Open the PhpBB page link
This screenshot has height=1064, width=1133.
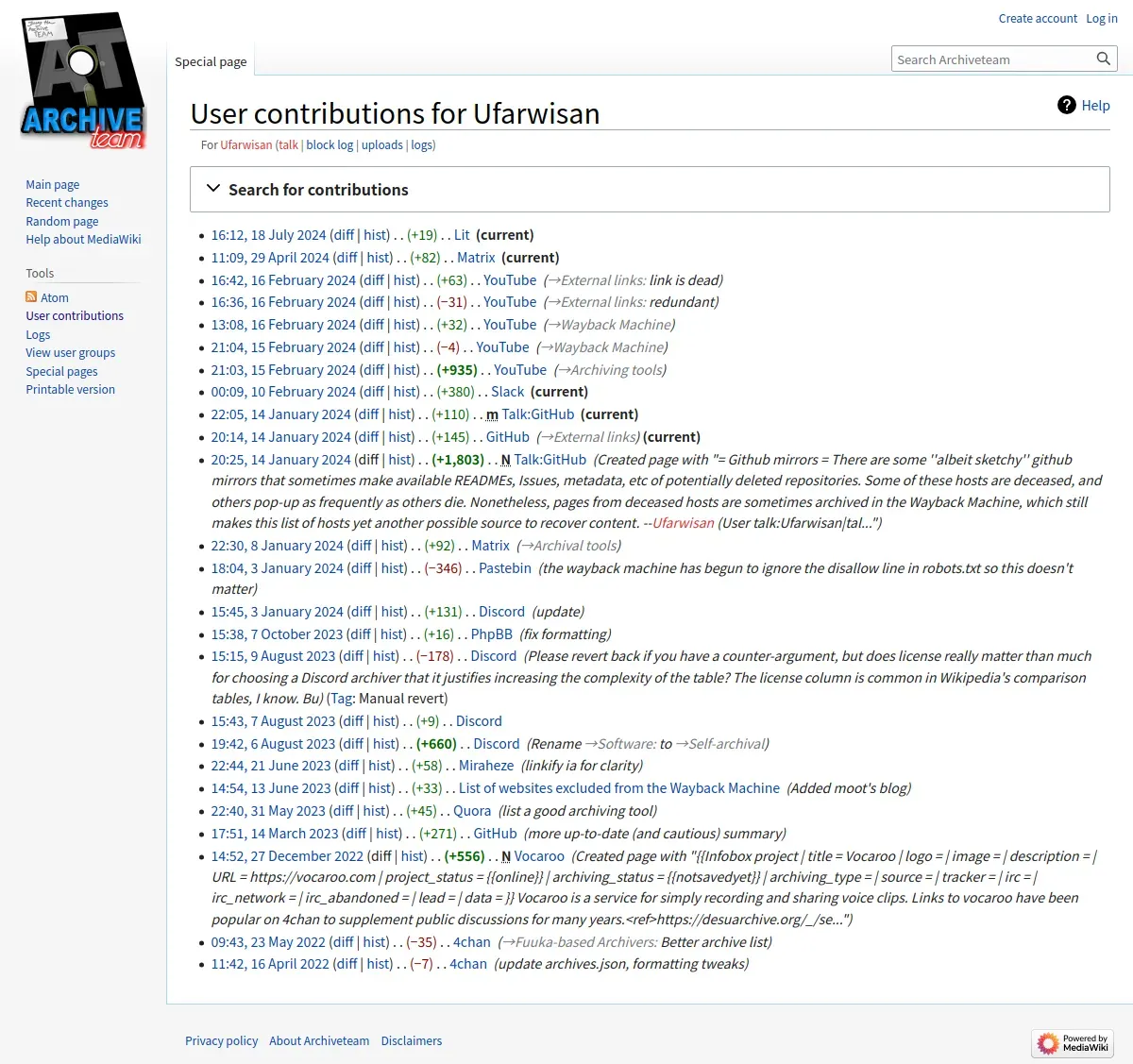pos(492,634)
